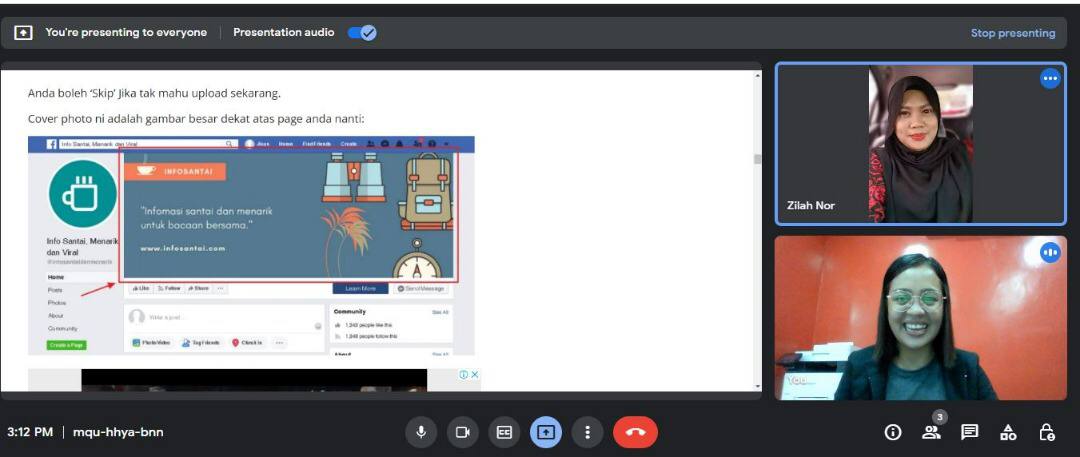Click 'Anda boleh Skip' paragraph text
Image resolution: width=1080 pixels, height=457 pixels.
[154, 93]
